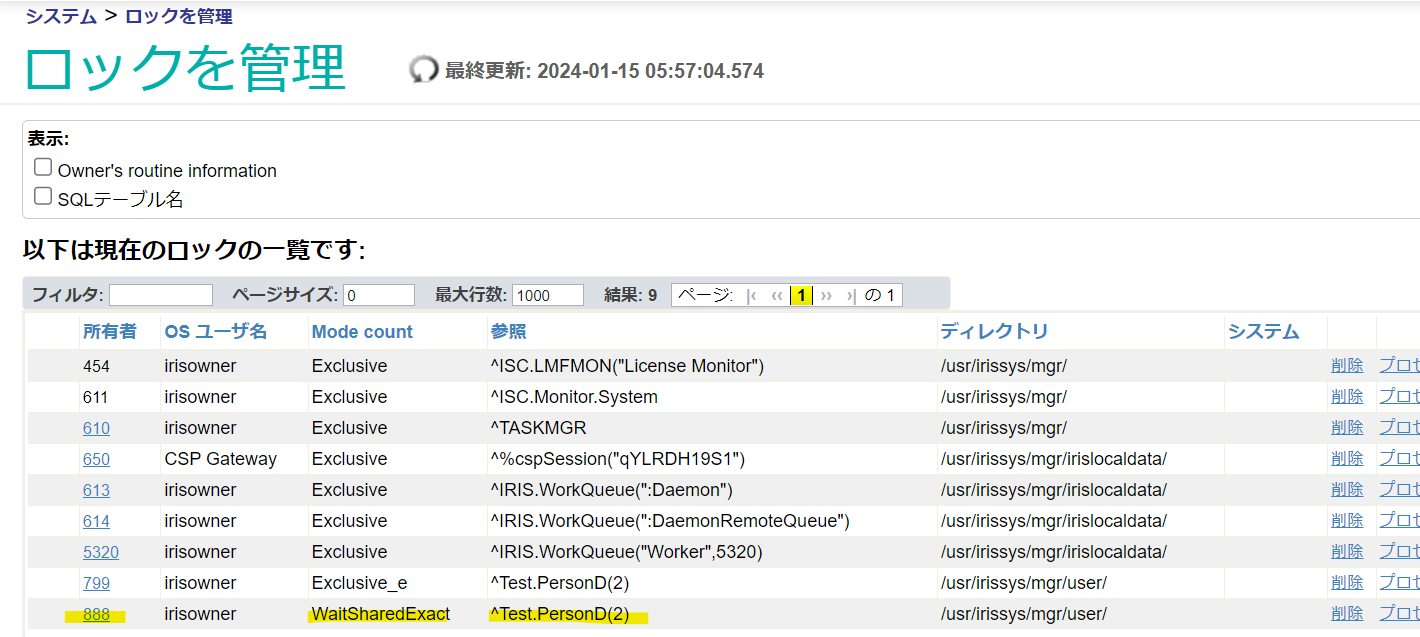Viewport: 1420px width, 637px height.
Task: Open owner process 888 link
Action: click(96, 614)
